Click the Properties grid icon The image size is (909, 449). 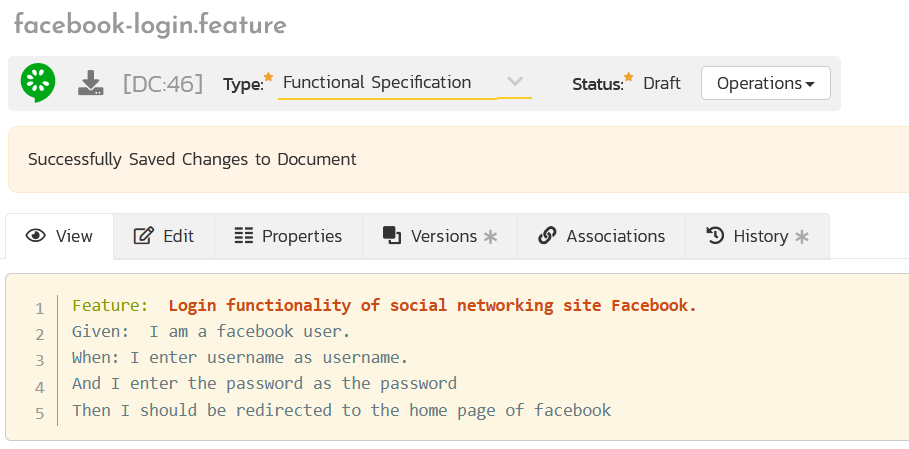click(x=243, y=236)
